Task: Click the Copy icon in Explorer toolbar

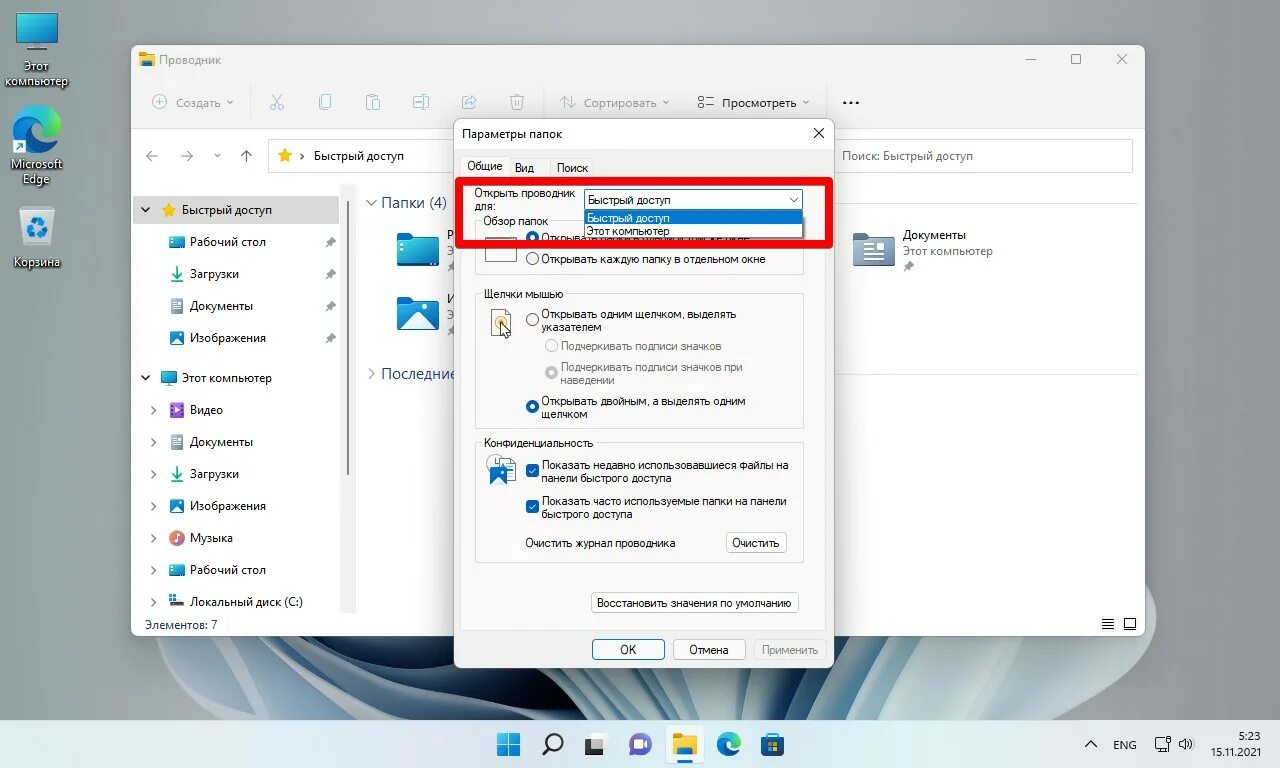Action: point(325,102)
